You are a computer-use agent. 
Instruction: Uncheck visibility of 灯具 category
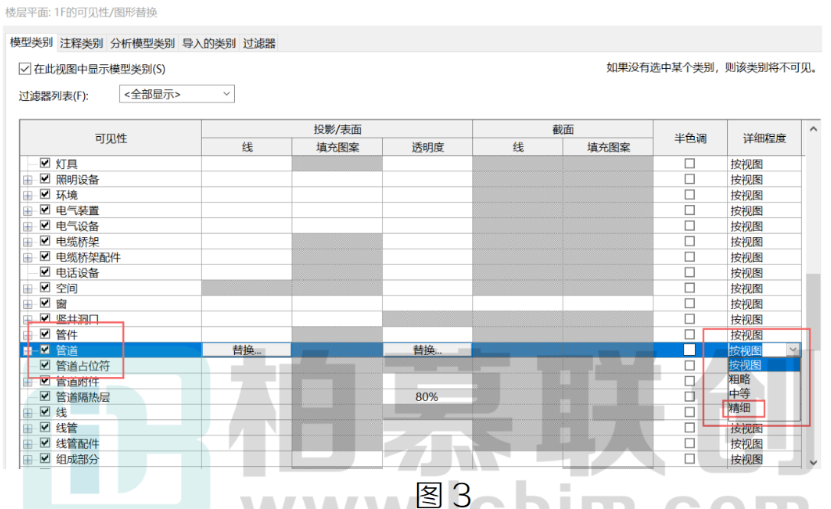tap(45, 163)
